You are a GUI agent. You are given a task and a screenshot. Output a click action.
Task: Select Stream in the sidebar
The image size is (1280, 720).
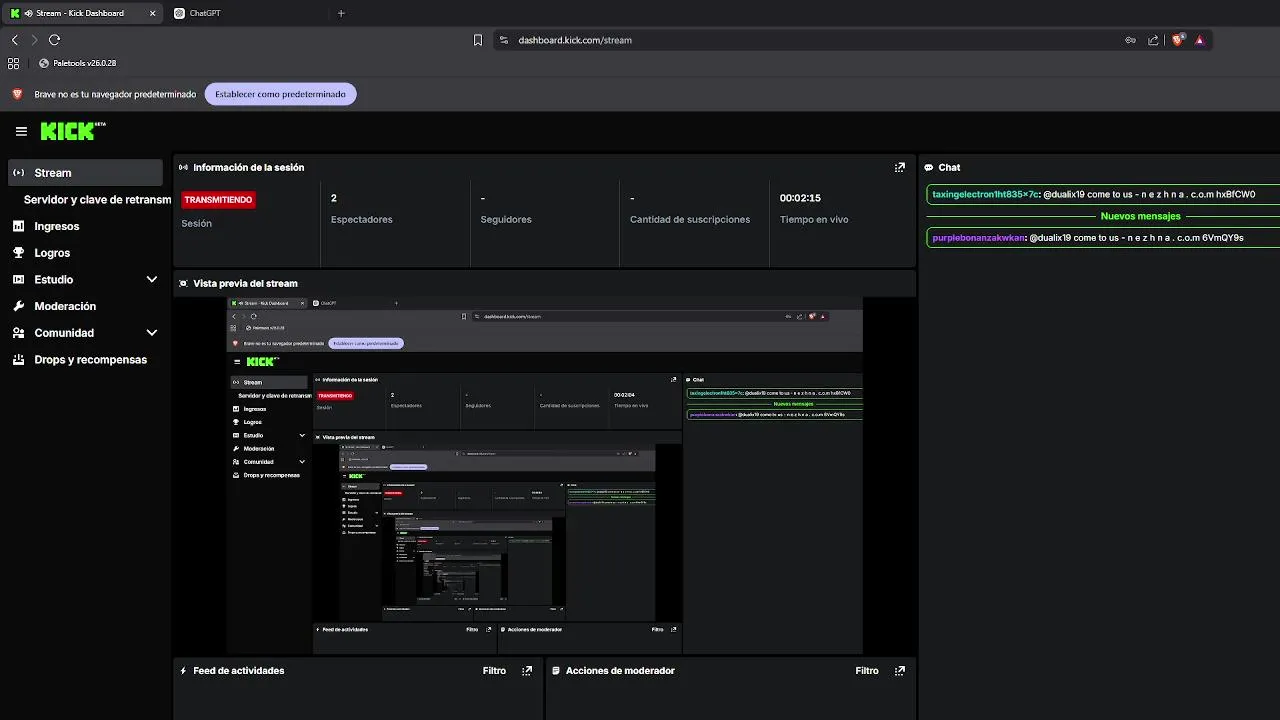(85, 173)
